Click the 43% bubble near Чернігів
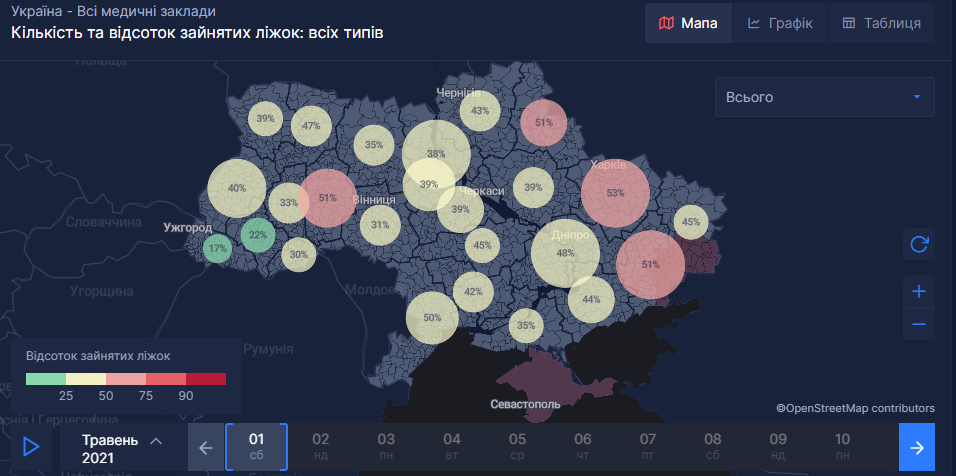The image size is (956, 476). (480, 111)
